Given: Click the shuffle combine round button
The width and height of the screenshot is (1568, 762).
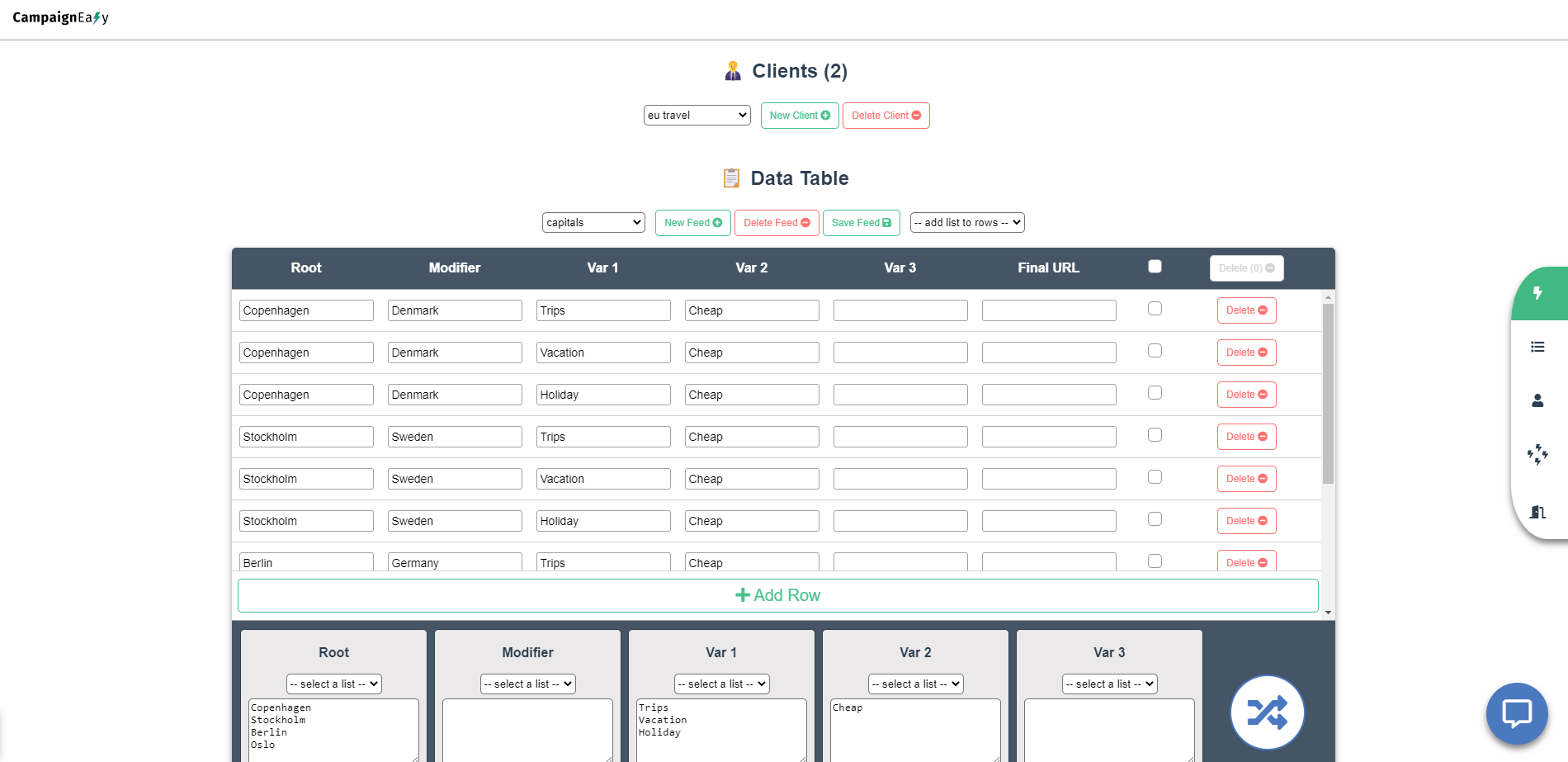Looking at the screenshot, I should coord(1267,712).
